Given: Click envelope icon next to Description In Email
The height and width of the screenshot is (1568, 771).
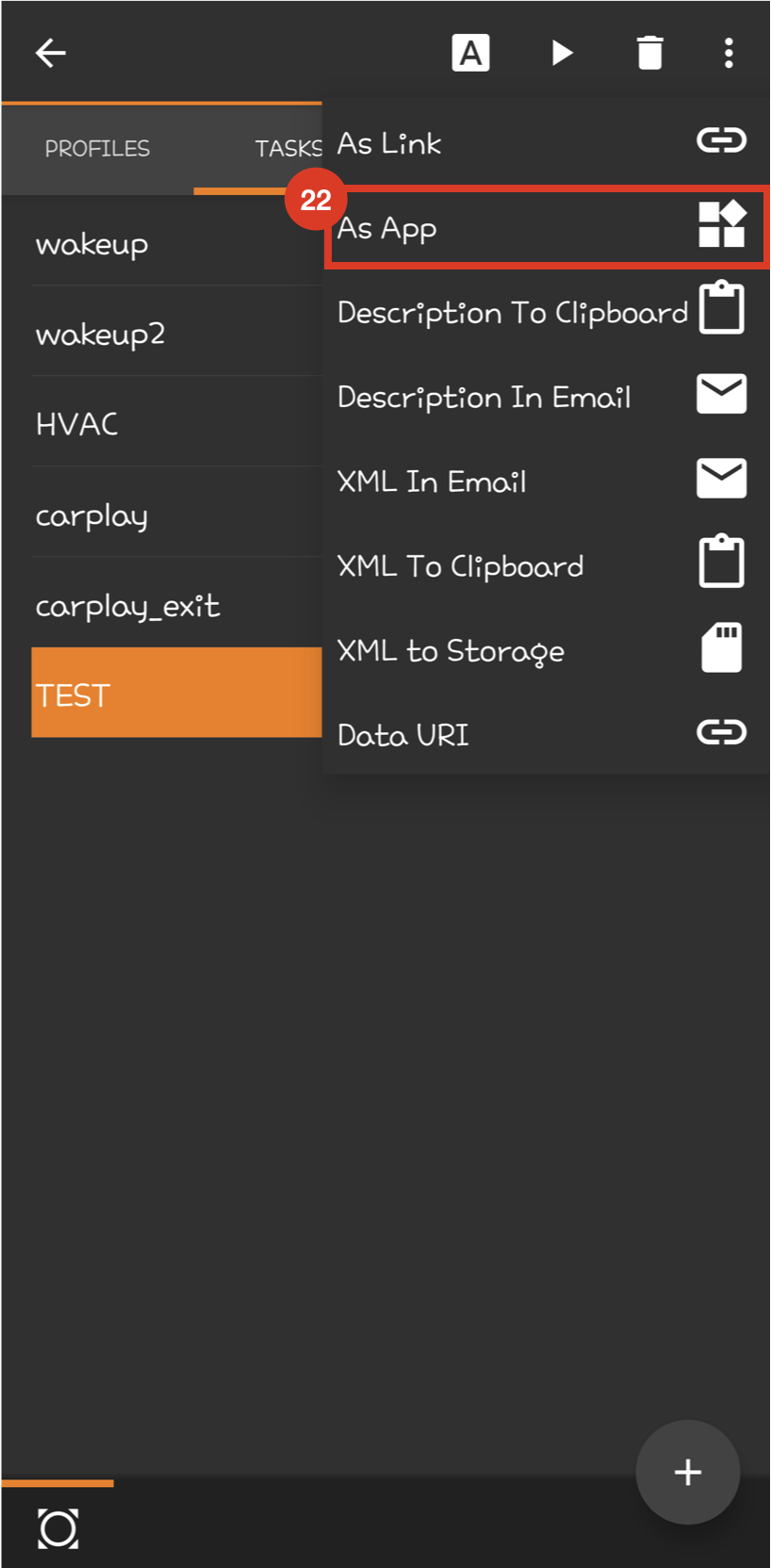Looking at the screenshot, I should point(722,393).
